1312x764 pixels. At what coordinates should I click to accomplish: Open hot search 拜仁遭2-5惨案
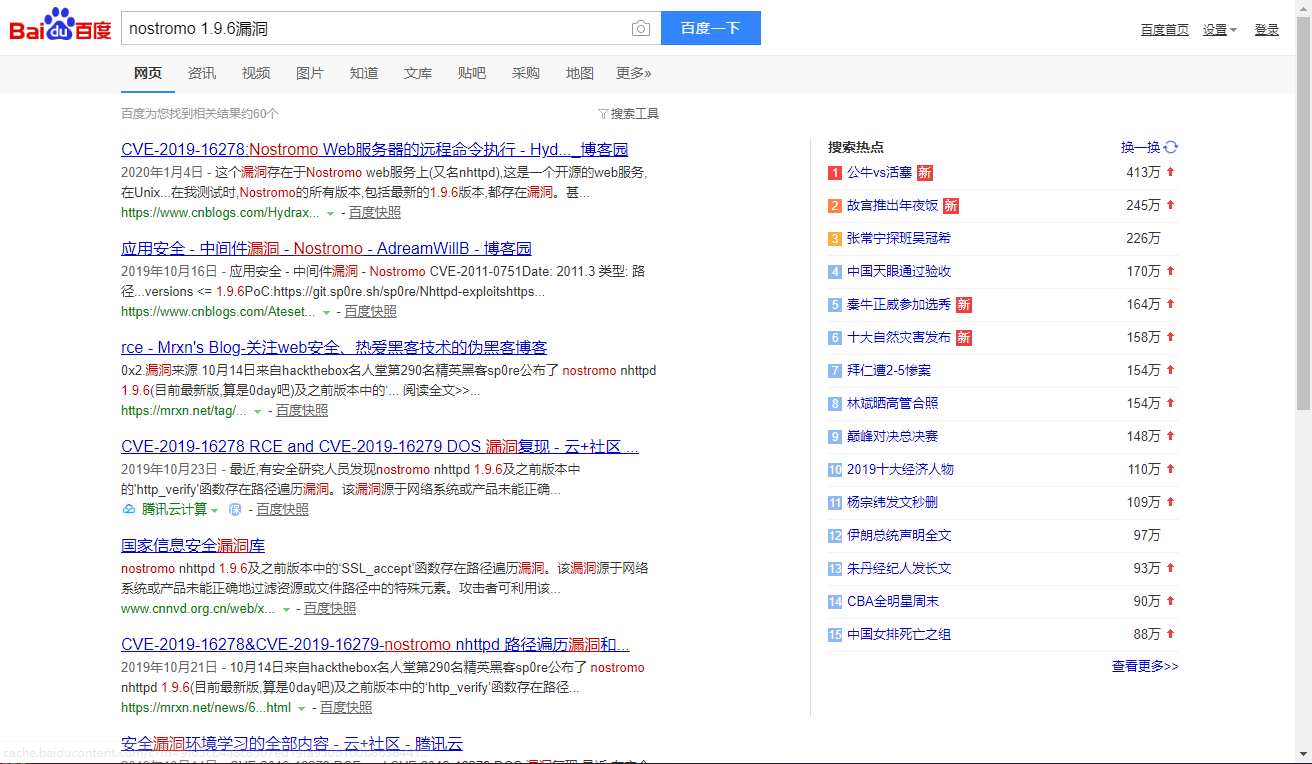tap(889, 371)
